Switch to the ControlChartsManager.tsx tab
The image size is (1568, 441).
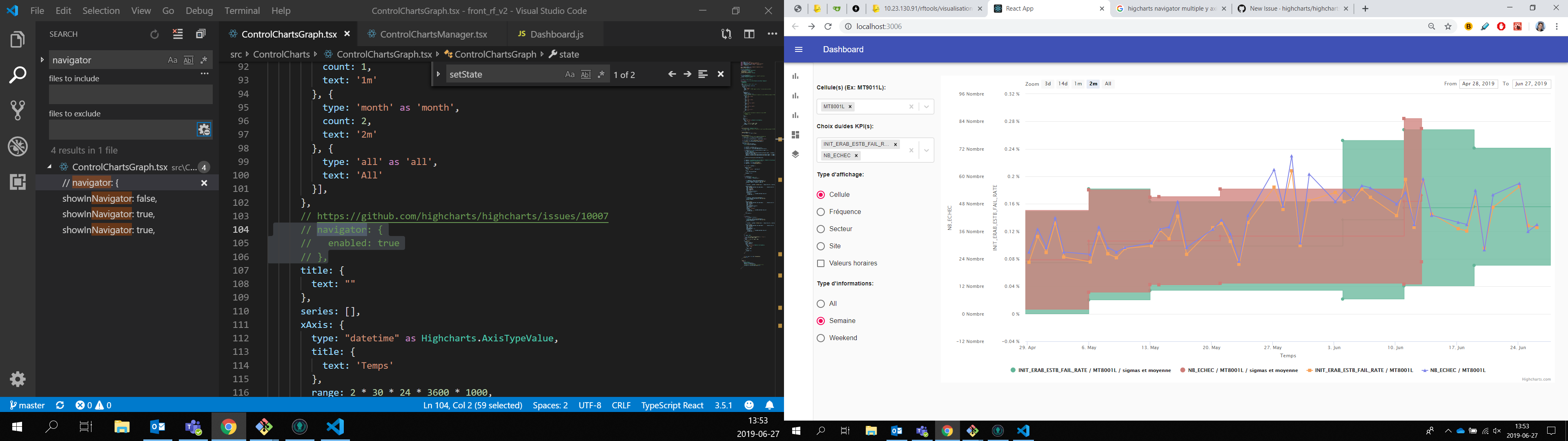click(x=433, y=34)
